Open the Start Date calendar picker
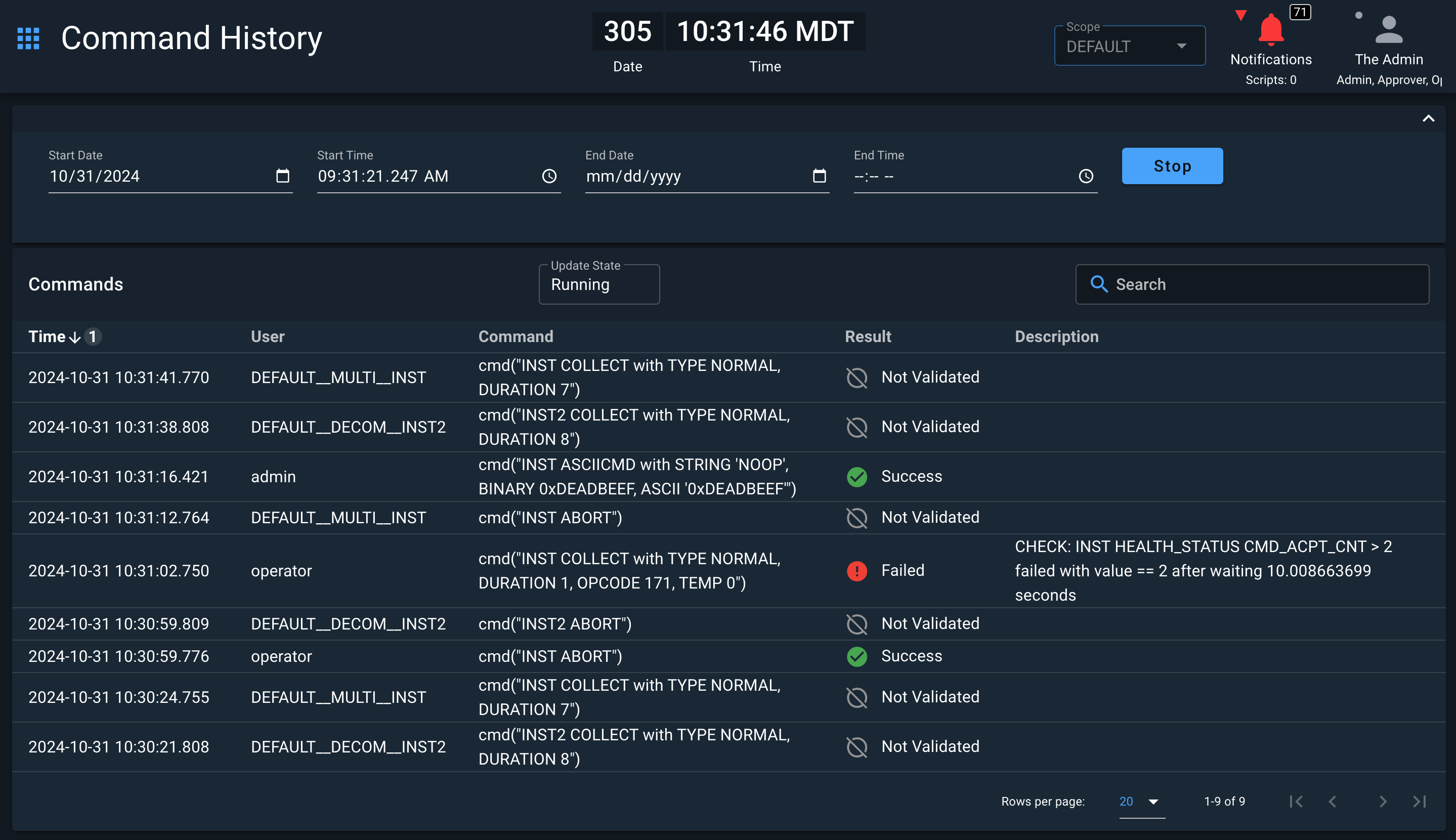Viewport: 1456px width, 840px height. pos(283,176)
